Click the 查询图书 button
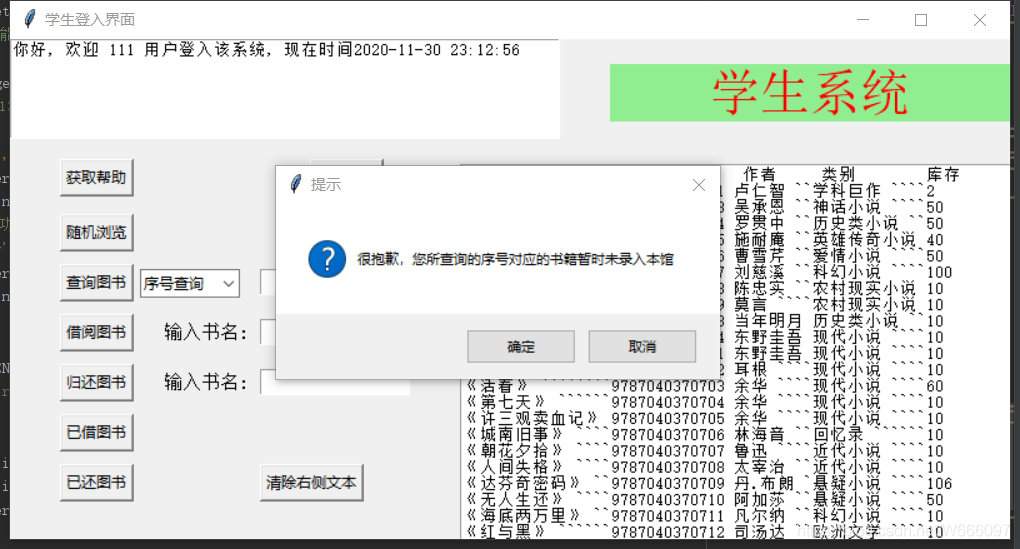1020x549 pixels. (x=96, y=282)
